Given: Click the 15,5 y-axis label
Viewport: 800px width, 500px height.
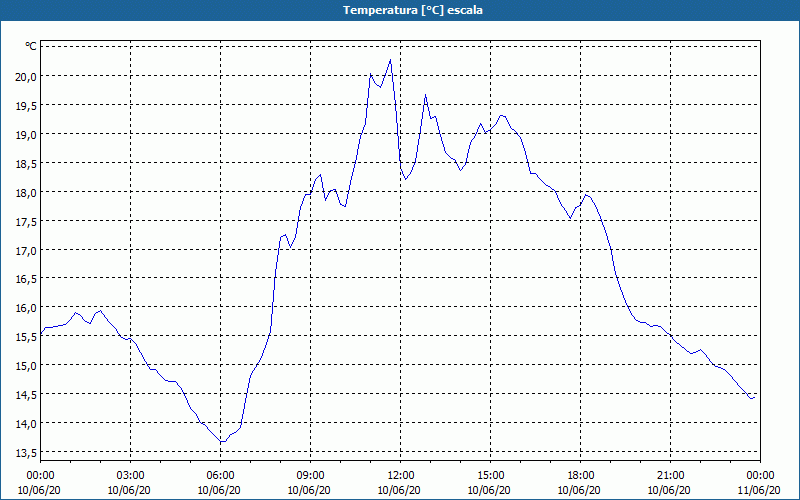Looking at the screenshot, I should pyautogui.click(x=27, y=337).
